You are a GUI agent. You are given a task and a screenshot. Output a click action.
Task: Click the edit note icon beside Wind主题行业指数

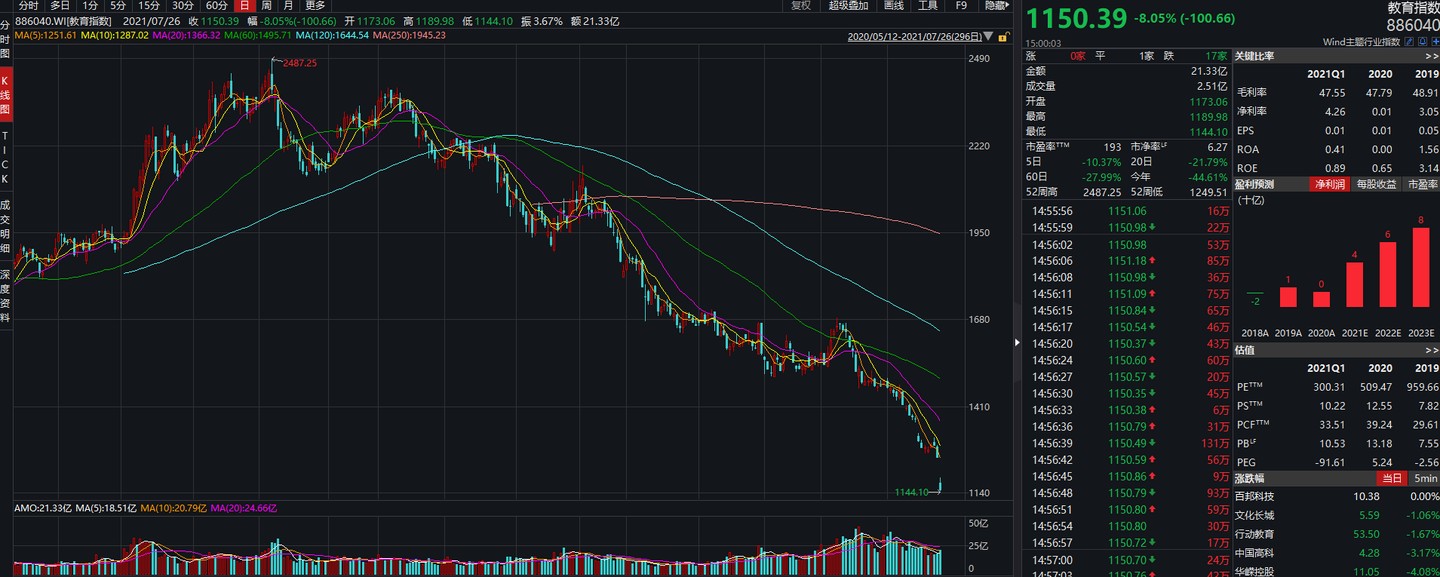1409,43
